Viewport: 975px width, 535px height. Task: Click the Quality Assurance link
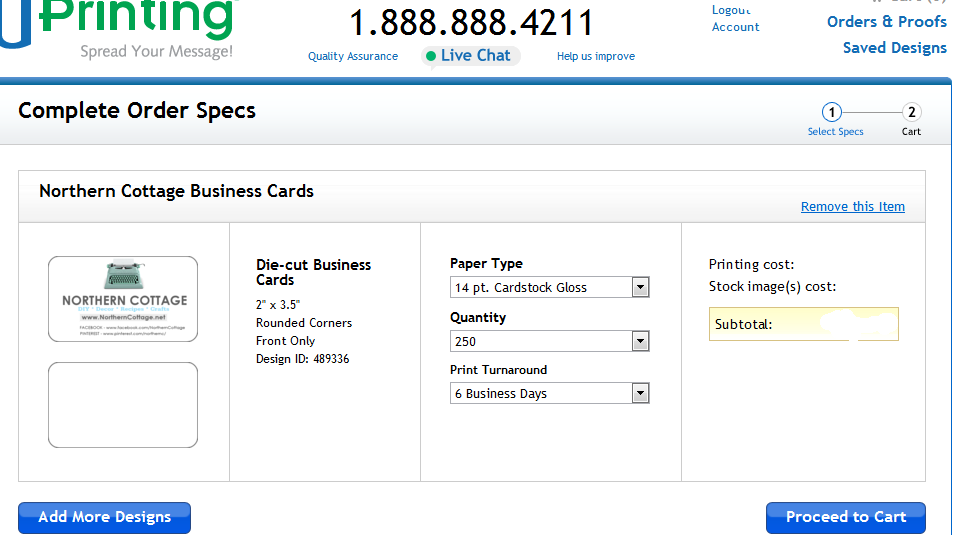click(x=353, y=56)
